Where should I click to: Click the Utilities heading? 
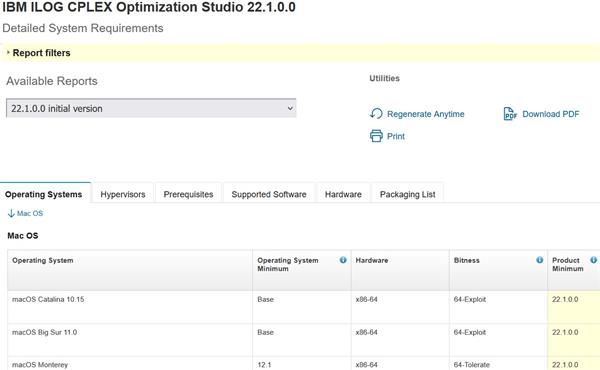384,78
